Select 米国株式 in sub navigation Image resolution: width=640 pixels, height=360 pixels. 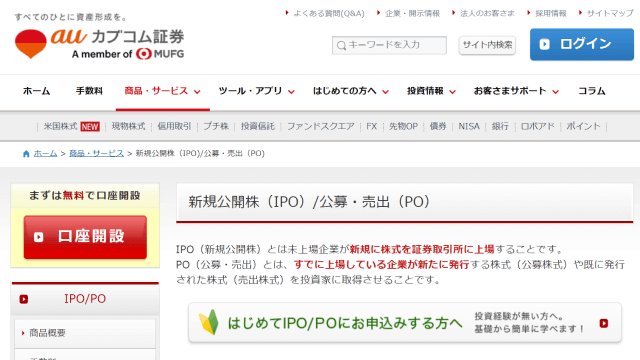pos(60,127)
